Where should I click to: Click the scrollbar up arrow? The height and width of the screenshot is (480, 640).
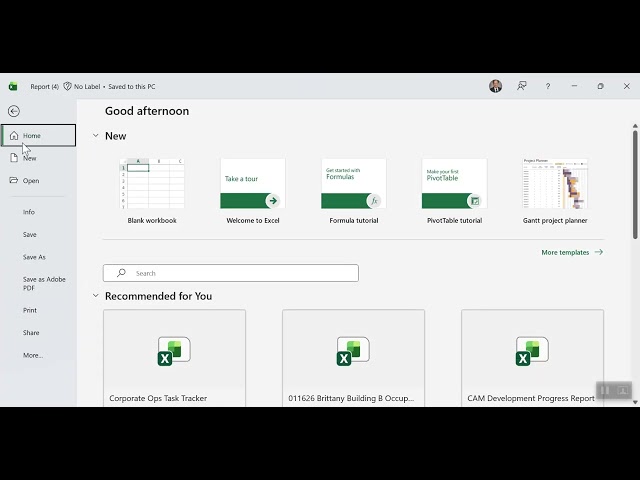[635, 126]
